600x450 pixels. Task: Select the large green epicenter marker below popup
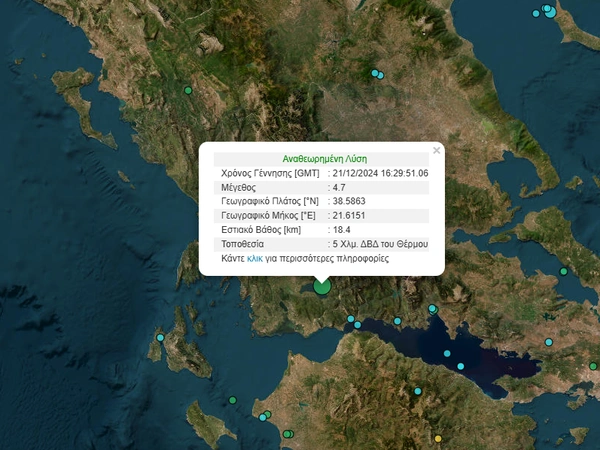[322, 286]
